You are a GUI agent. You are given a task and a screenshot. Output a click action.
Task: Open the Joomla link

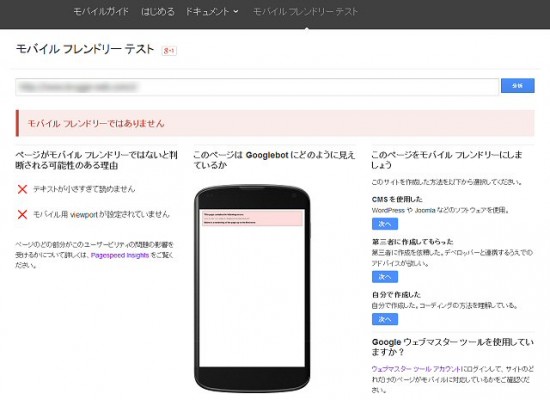click(425, 210)
